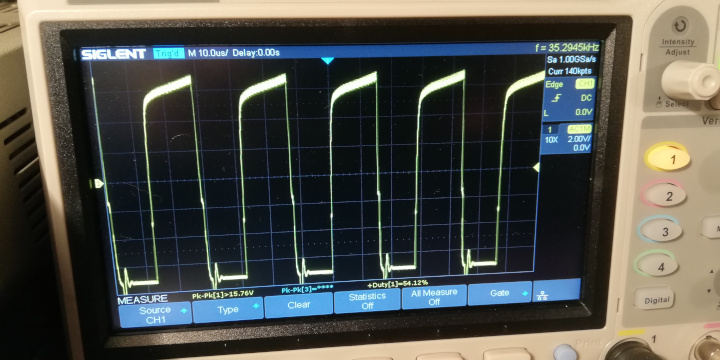
Task: Toggle Statistics Off softkey
Action: click(367, 301)
